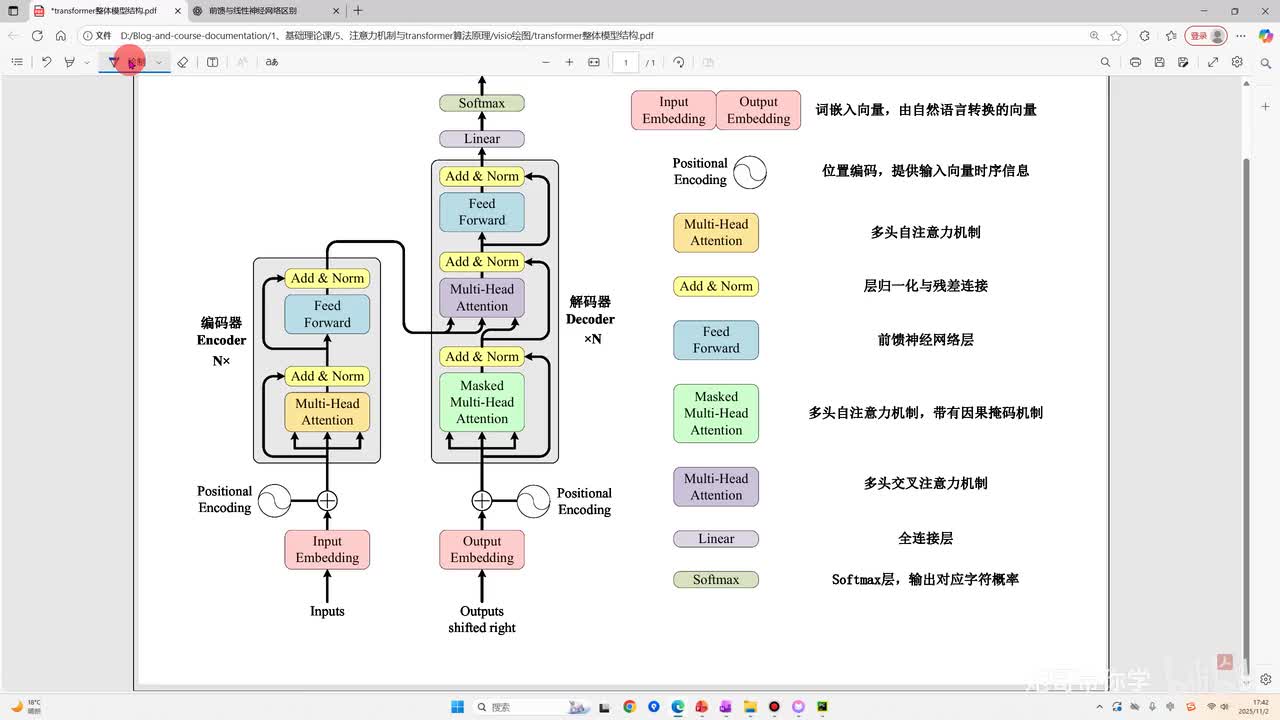Click the fit to width icon
The height and width of the screenshot is (720, 1280).
click(x=594, y=62)
